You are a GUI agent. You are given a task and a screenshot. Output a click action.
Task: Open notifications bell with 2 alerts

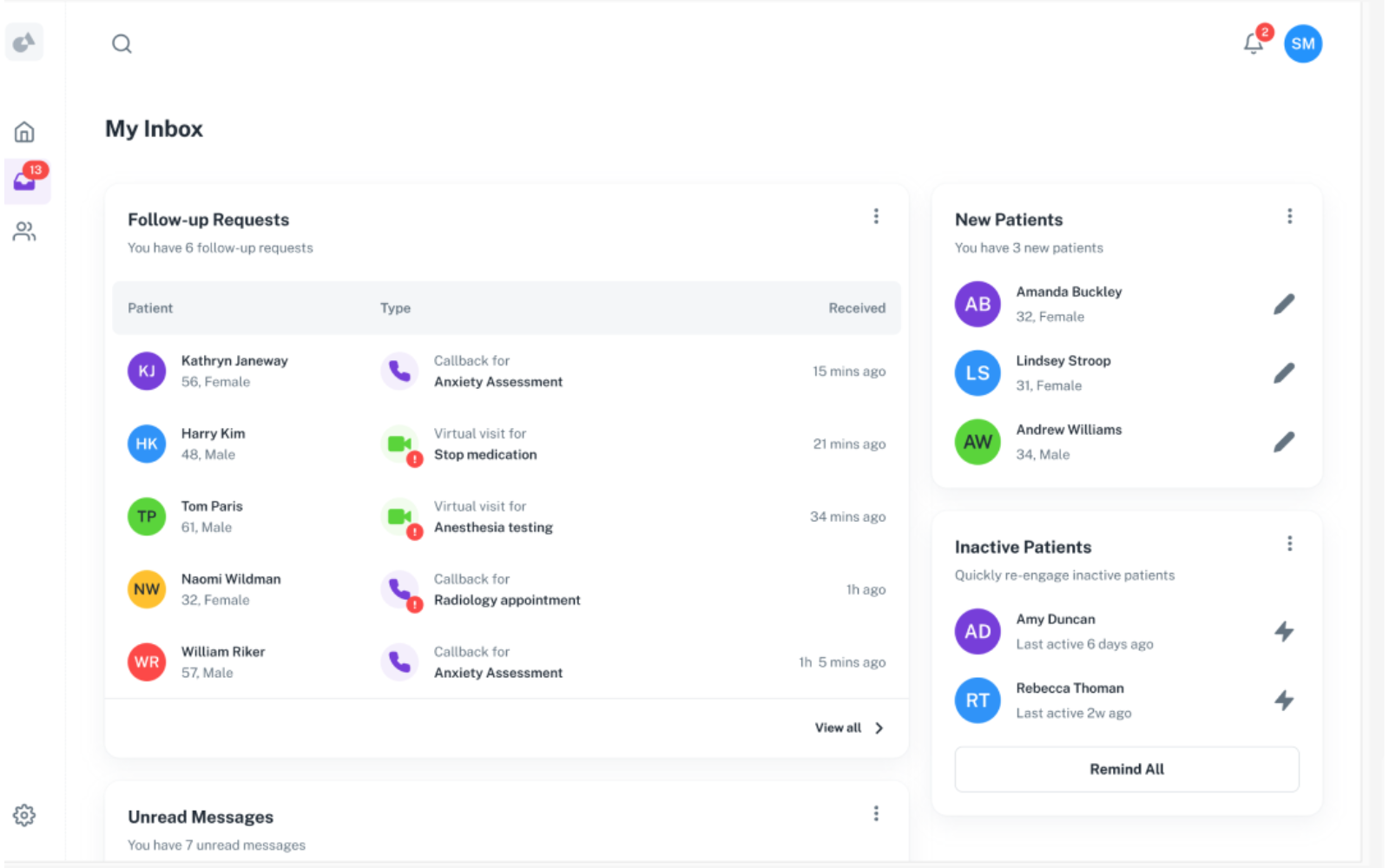pyautogui.click(x=1253, y=43)
